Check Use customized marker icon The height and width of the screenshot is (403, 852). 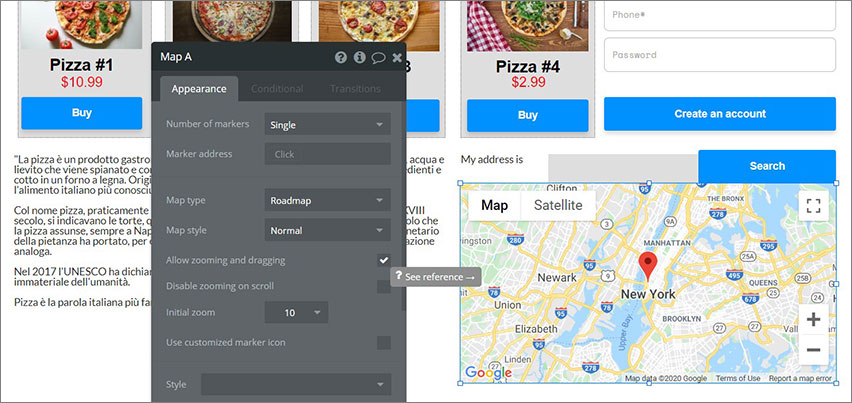coord(384,343)
